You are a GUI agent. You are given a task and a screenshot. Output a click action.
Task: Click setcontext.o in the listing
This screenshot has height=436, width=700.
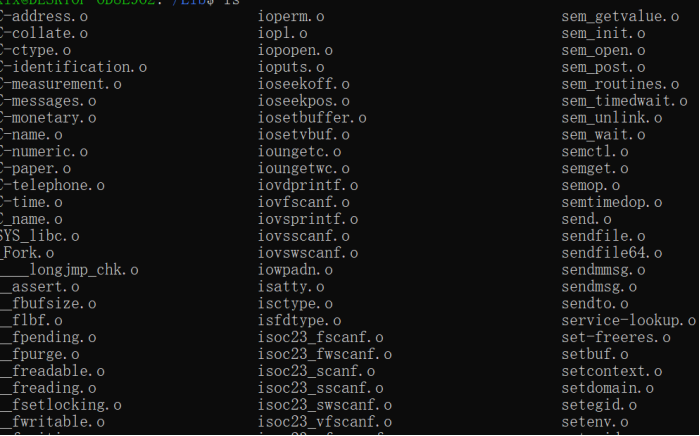(x=612, y=371)
